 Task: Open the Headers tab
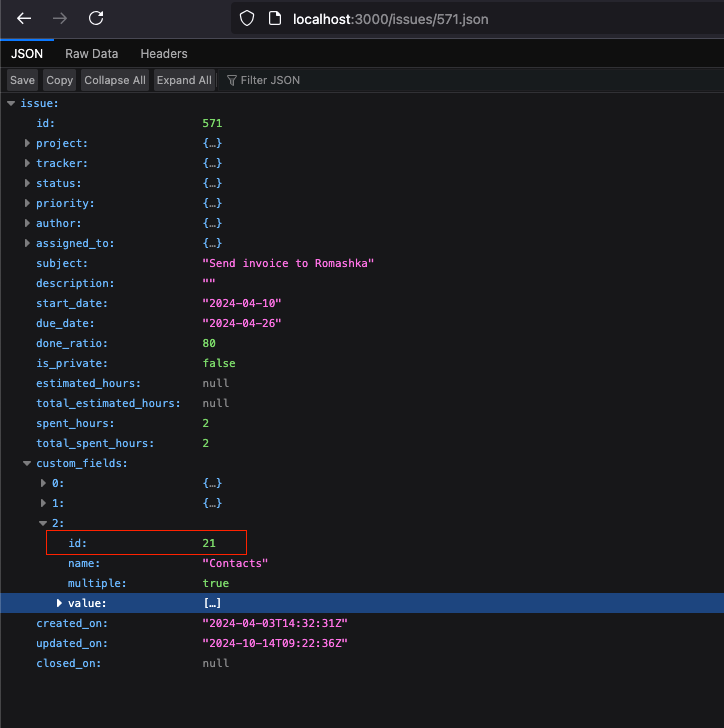click(164, 54)
